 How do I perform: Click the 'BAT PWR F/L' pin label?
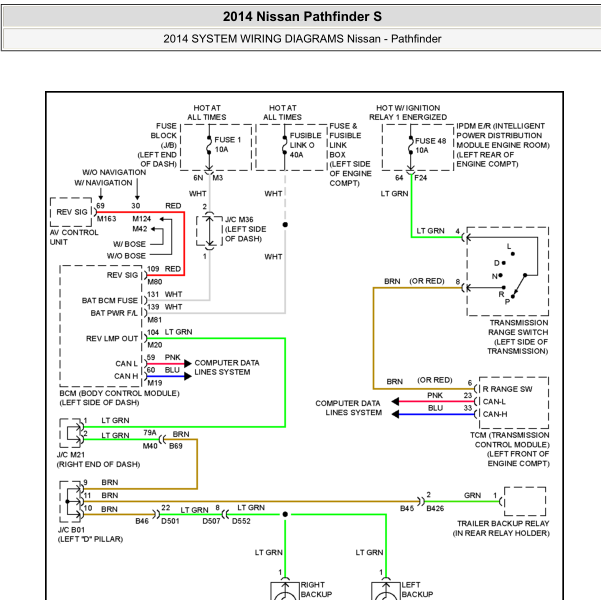tap(114, 313)
